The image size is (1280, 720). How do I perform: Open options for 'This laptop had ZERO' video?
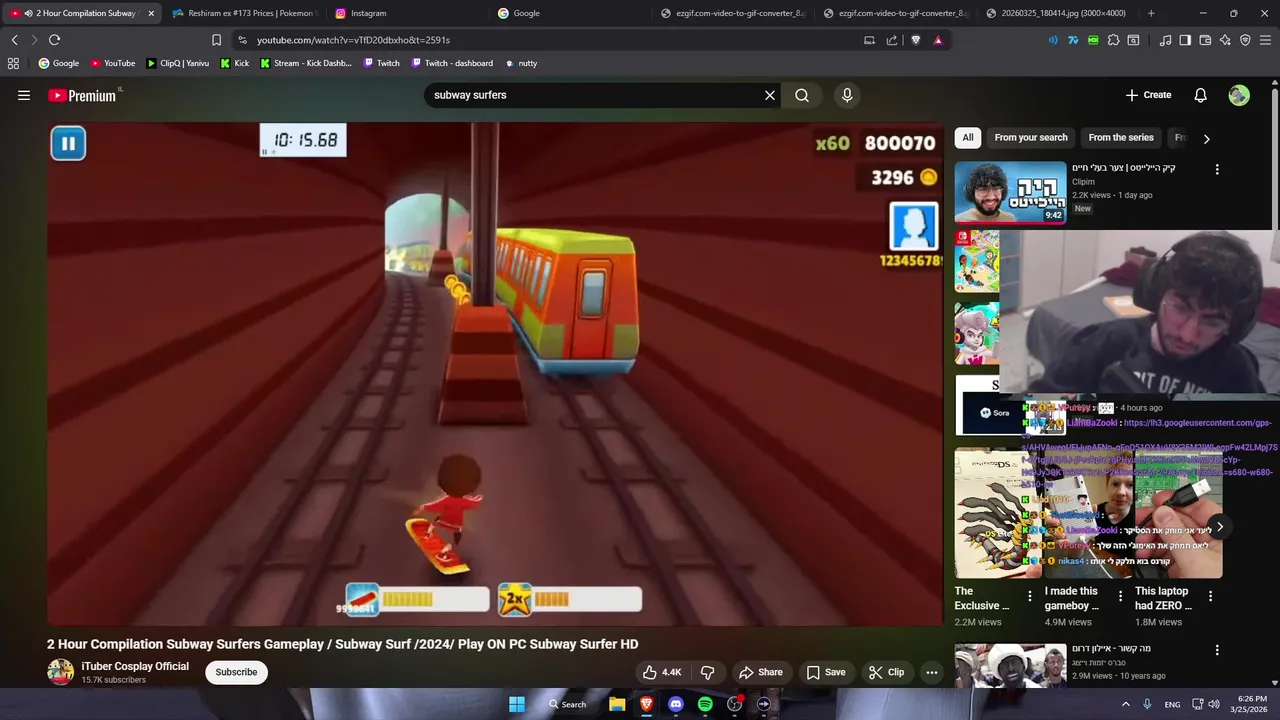1210,596
